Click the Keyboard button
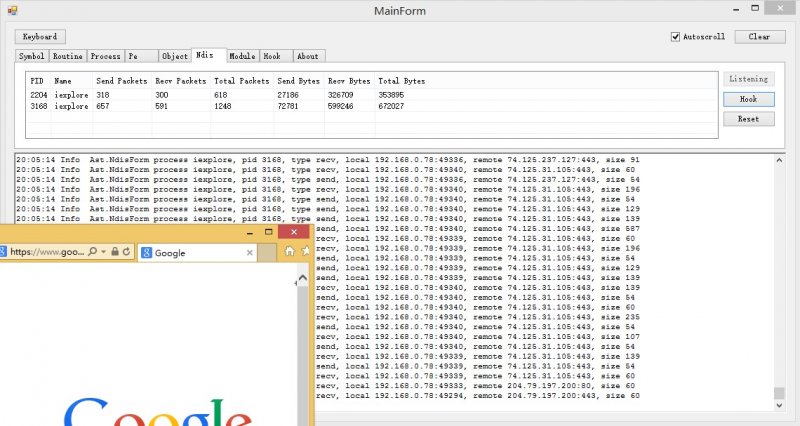800x426 pixels. click(x=40, y=37)
